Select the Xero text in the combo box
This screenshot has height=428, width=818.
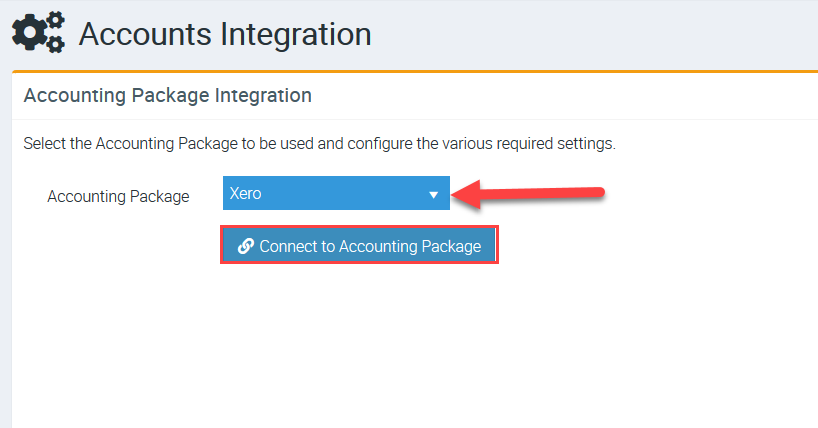(x=245, y=194)
